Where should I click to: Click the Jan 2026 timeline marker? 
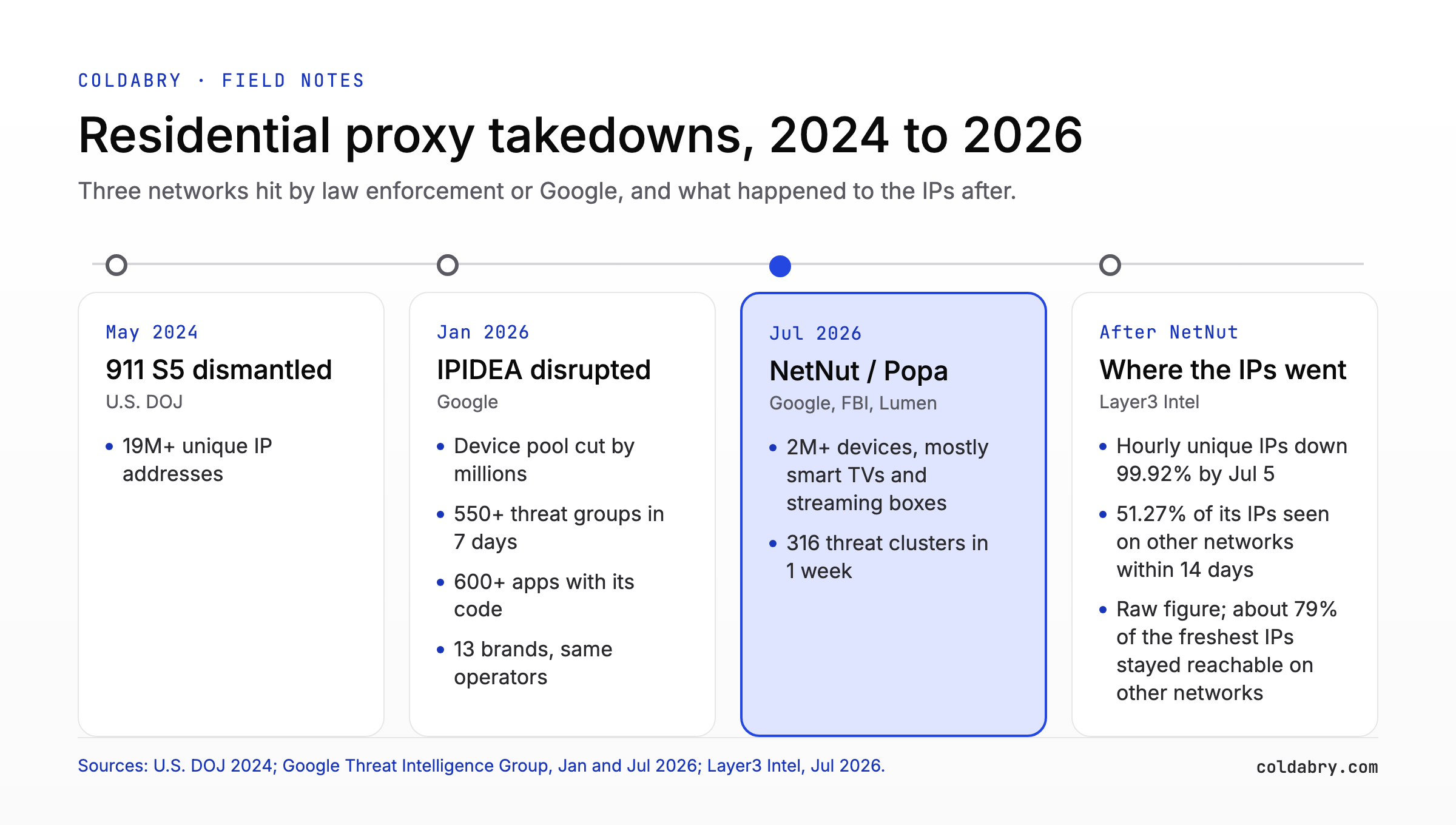(x=448, y=265)
